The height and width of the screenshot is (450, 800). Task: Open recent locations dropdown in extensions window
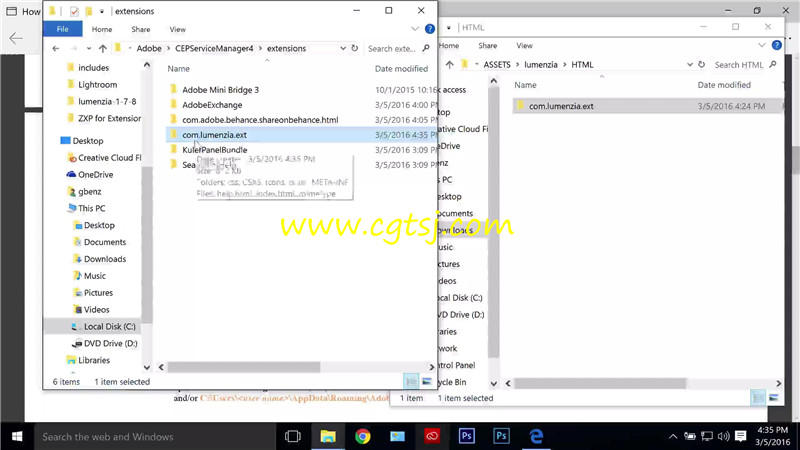point(89,48)
